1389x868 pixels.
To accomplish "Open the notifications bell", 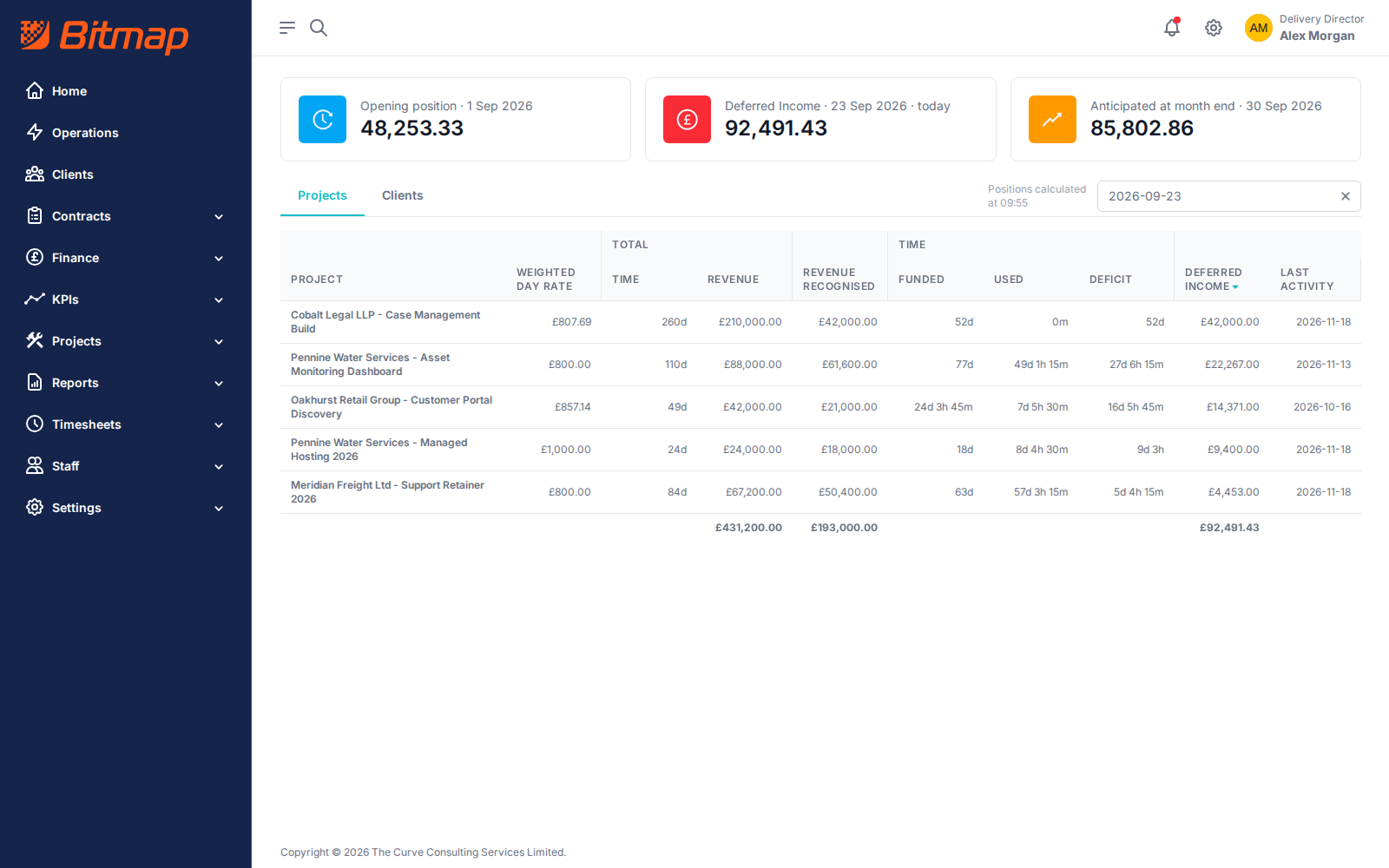I will [x=1172, y=28].
